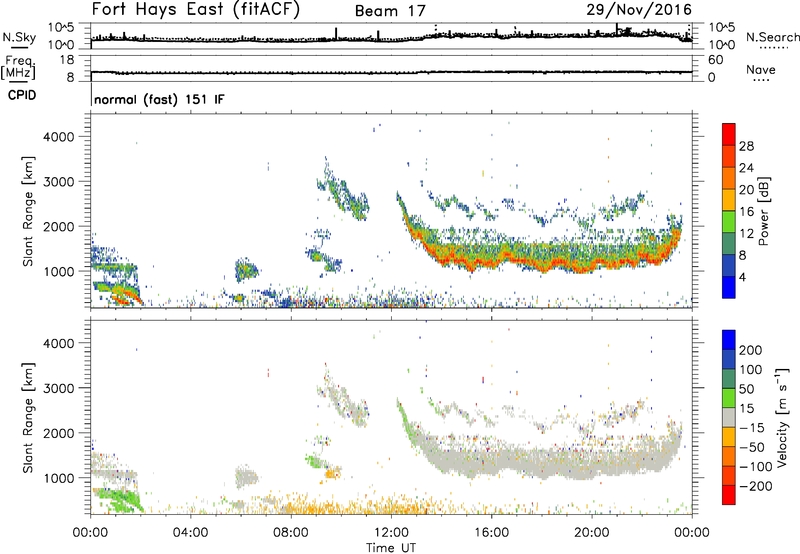Click the "20:00" time tick label
The image size is (800, 554).
(x=592, y=533)
